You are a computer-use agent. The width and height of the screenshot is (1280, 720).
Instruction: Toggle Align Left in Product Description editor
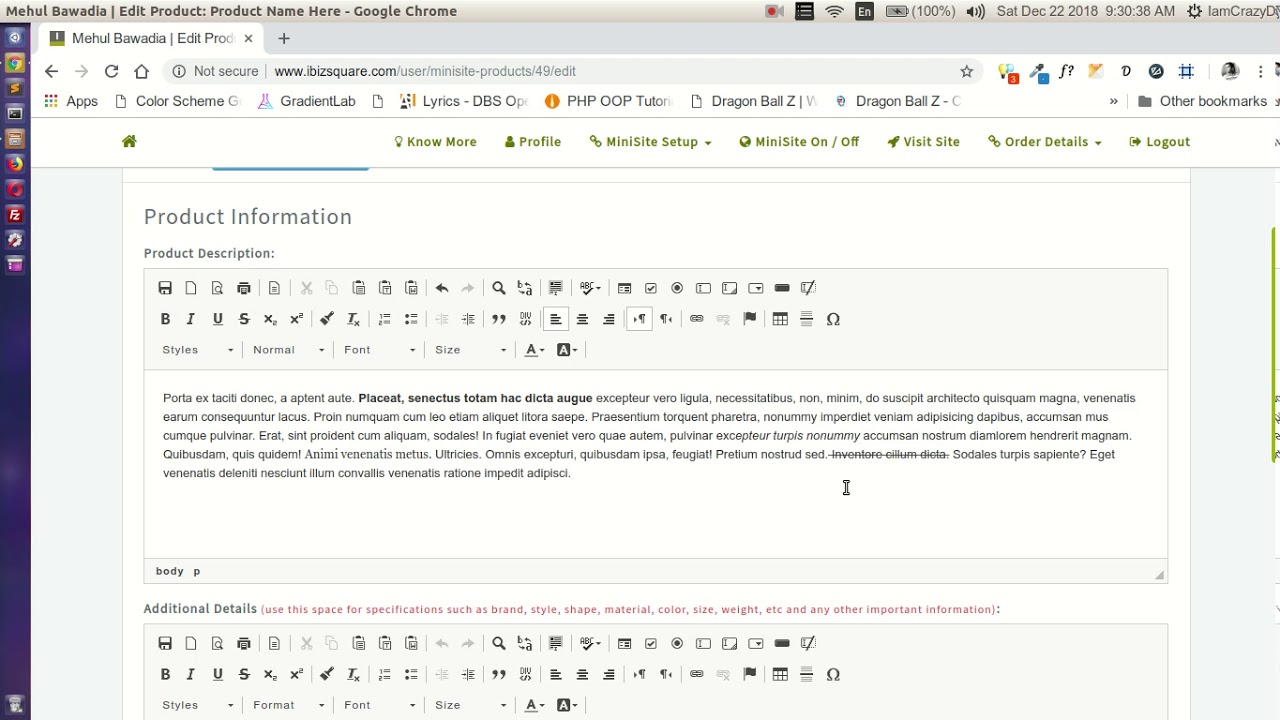[x=556, y=319]
